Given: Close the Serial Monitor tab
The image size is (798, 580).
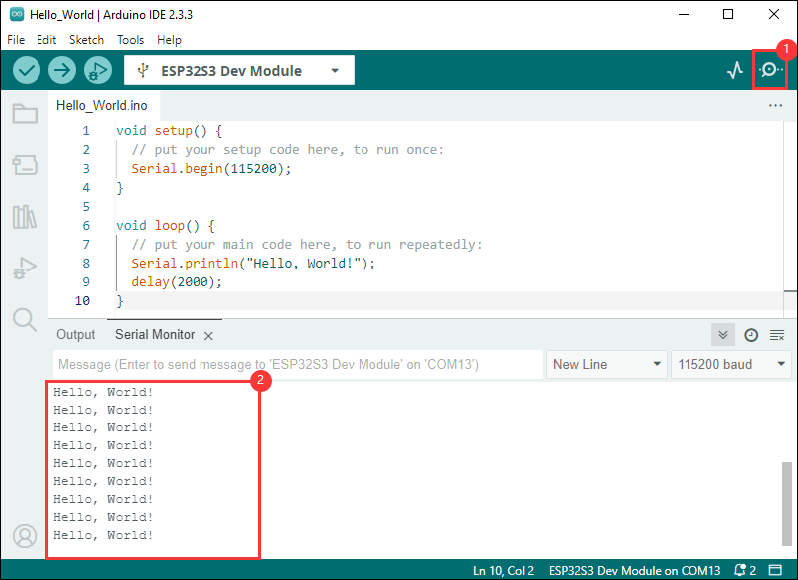Looking at the screenshot, I should pyautogui.click(x=208, y=335).
